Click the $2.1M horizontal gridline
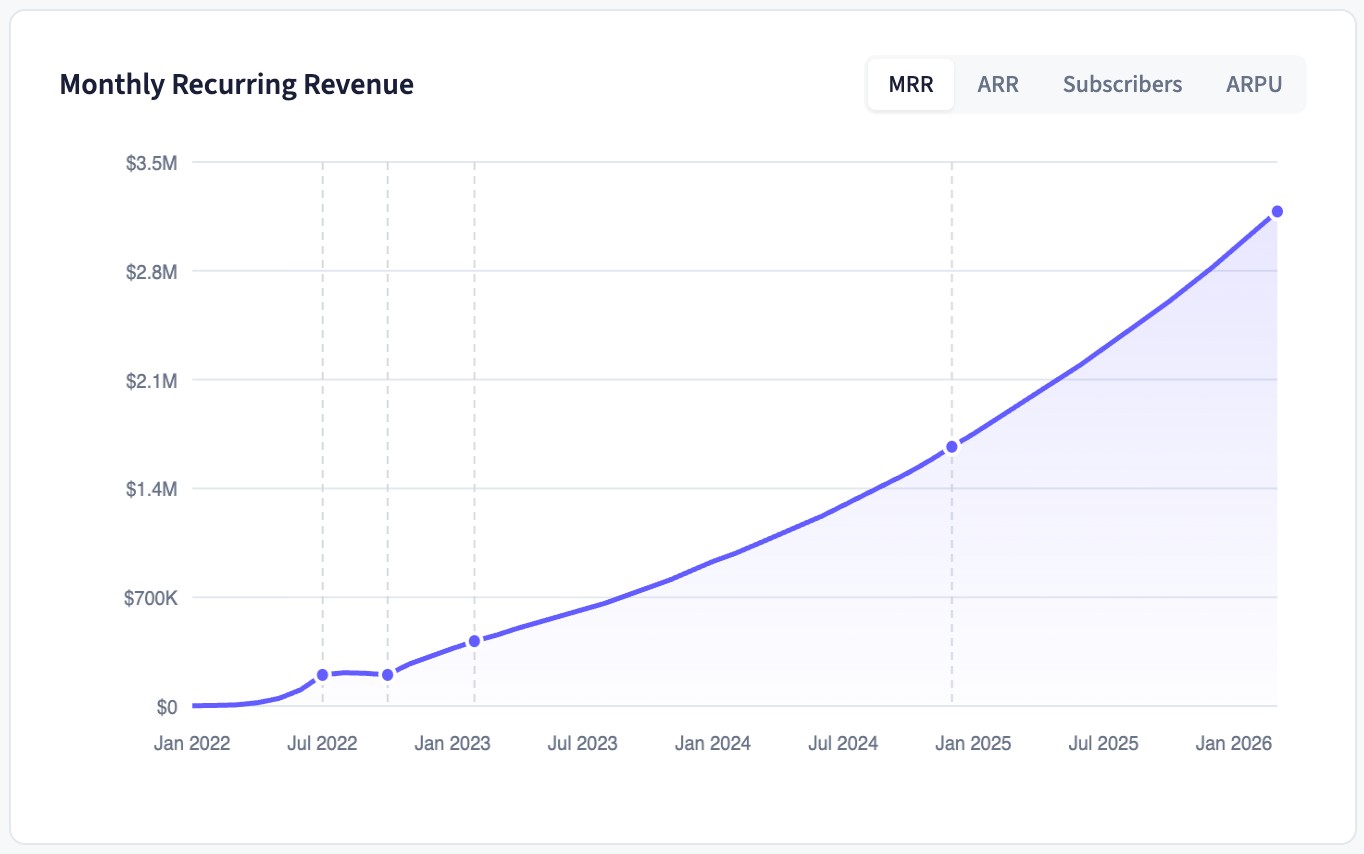Viewport: 1364px width, 854px height. [700, 380]
